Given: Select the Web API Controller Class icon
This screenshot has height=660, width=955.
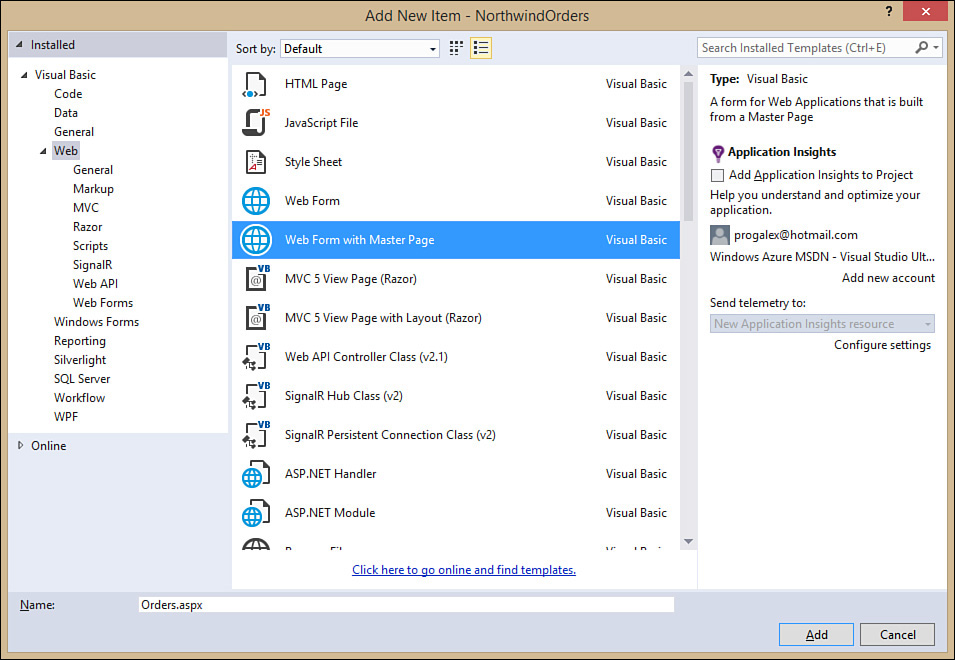Looking at the screenshot, I should (x=256, y=357).
